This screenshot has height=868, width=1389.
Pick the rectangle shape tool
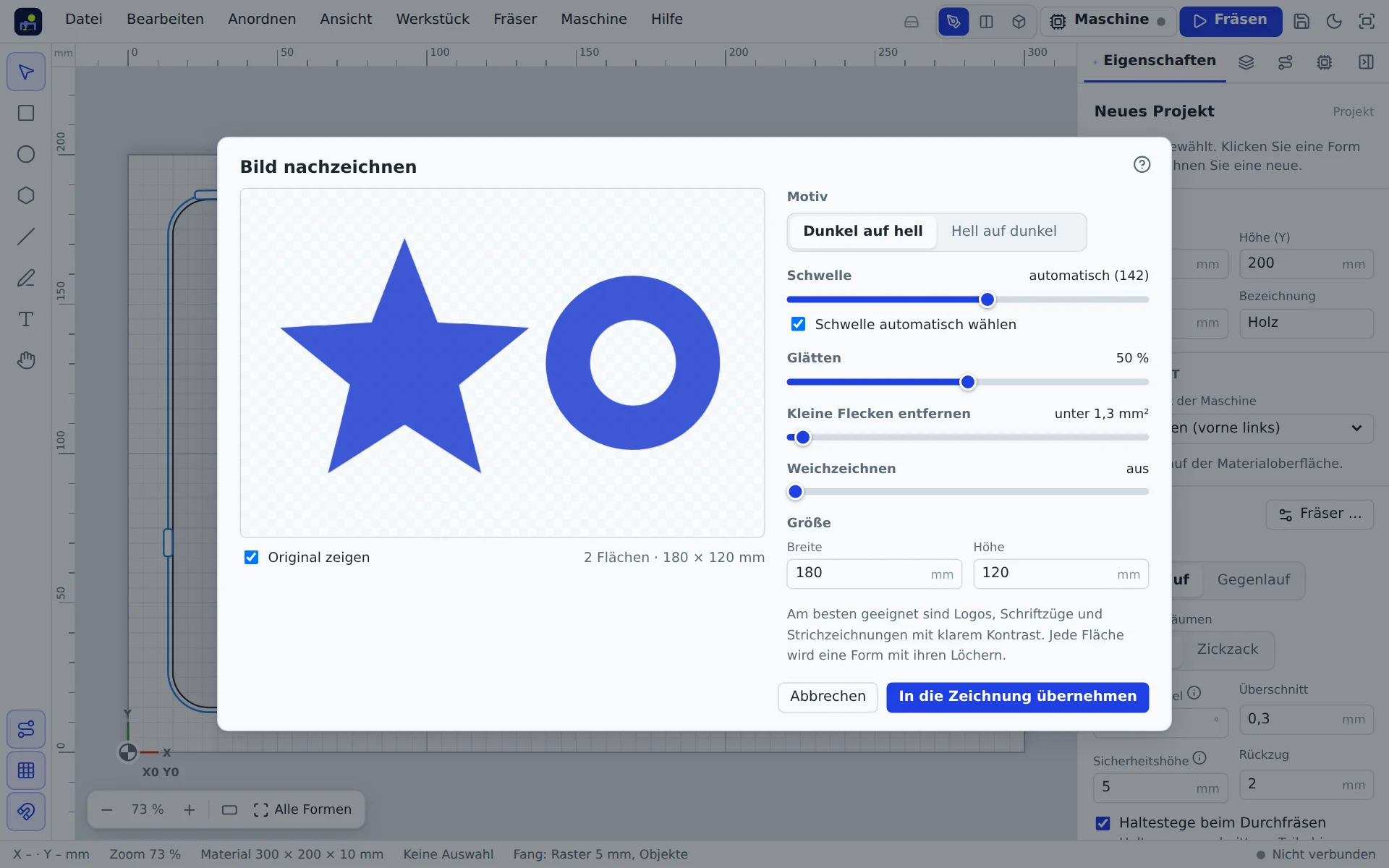coord(26,114)
